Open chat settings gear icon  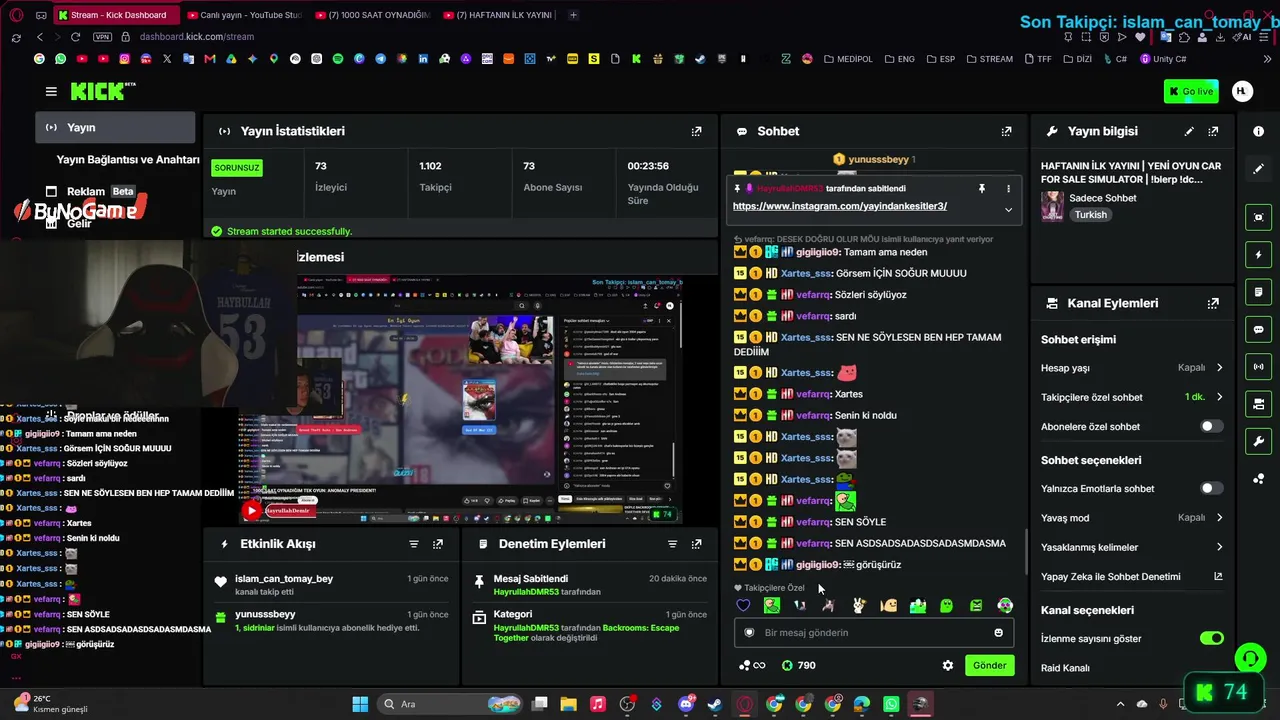[x=948, y=665]
